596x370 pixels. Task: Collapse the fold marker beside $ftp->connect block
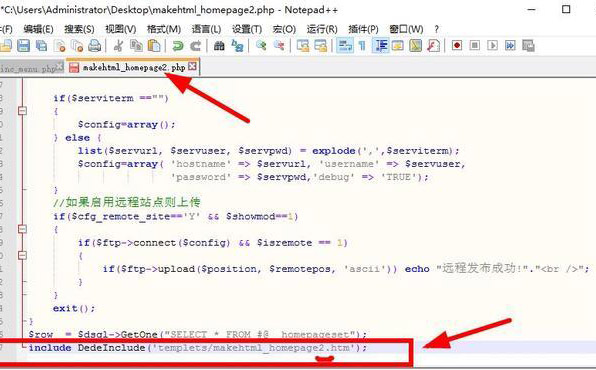tap(22, 255)
